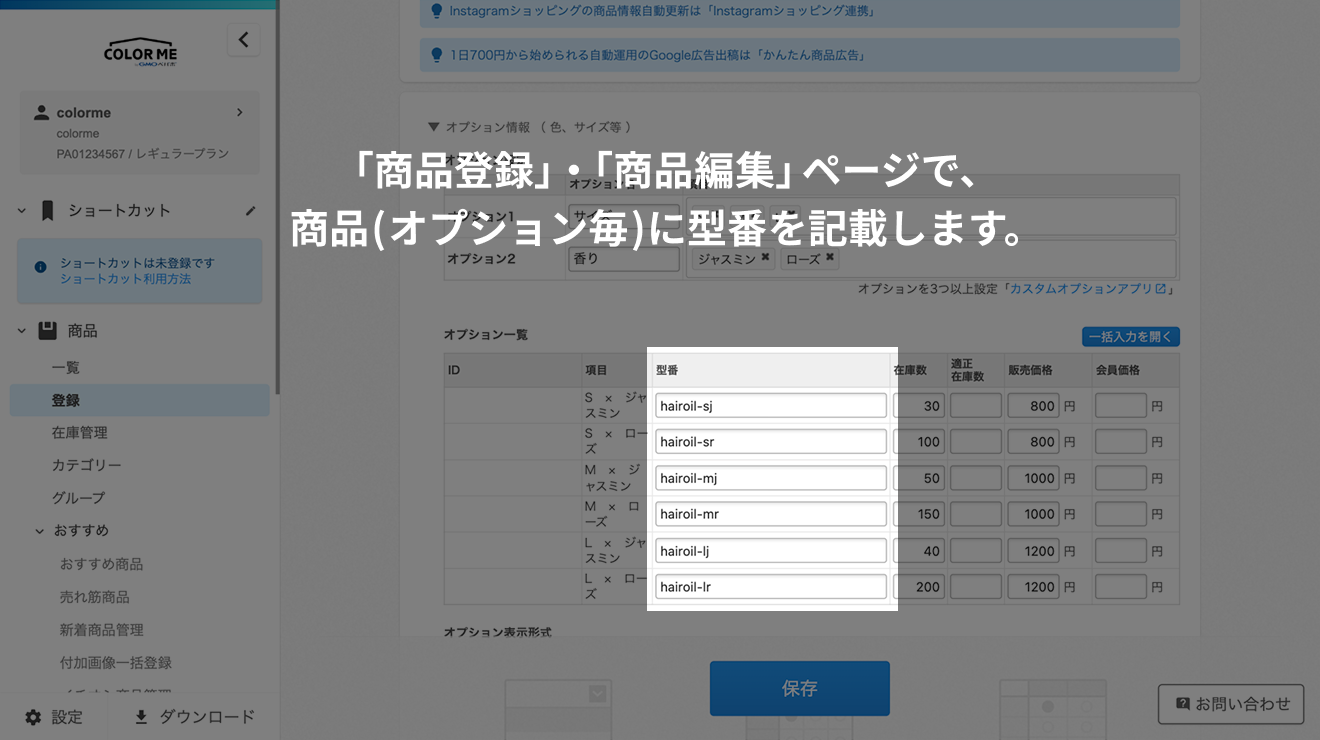Click the info icon in shortcut notice

coord(40,267)
